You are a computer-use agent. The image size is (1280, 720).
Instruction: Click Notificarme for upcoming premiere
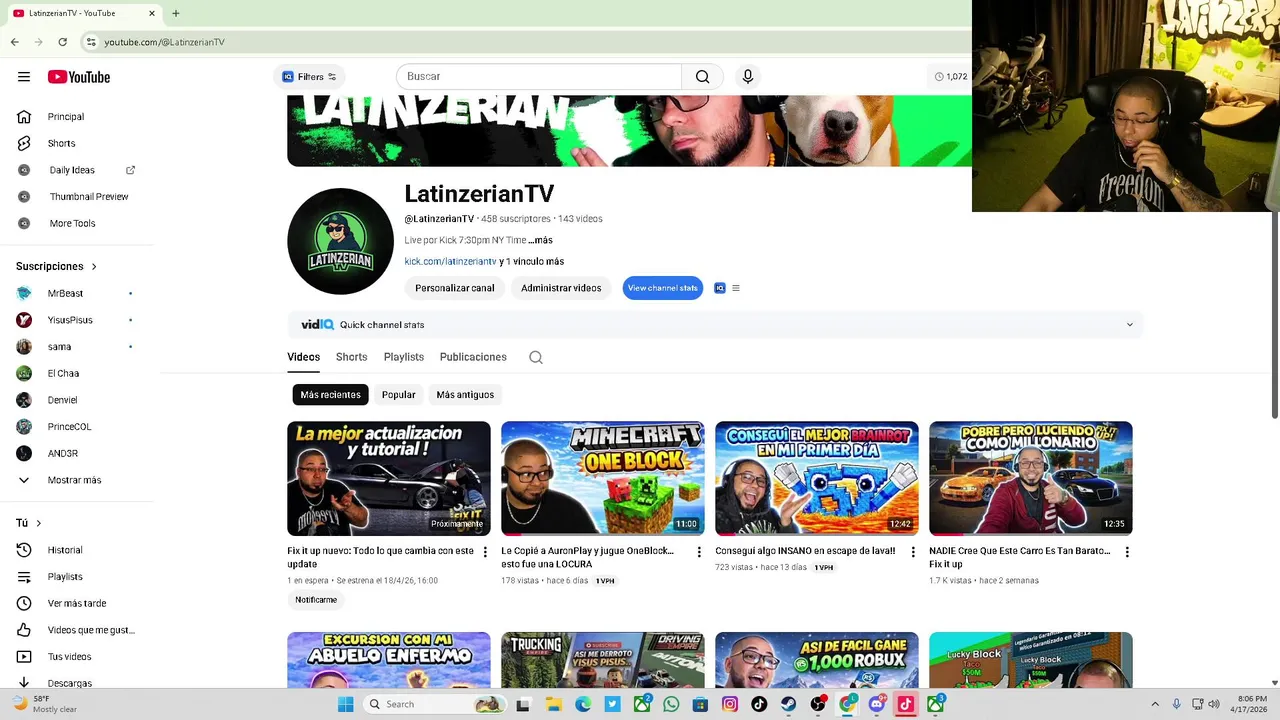[316, 600]
